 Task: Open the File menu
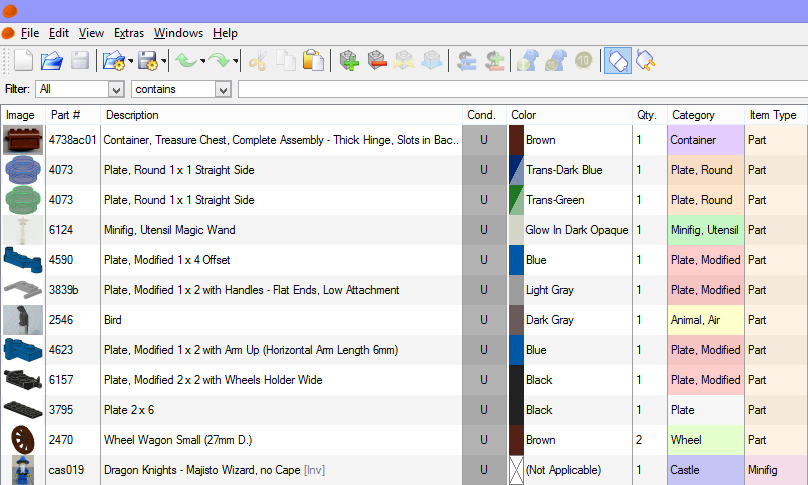click(x=30, y=33)
